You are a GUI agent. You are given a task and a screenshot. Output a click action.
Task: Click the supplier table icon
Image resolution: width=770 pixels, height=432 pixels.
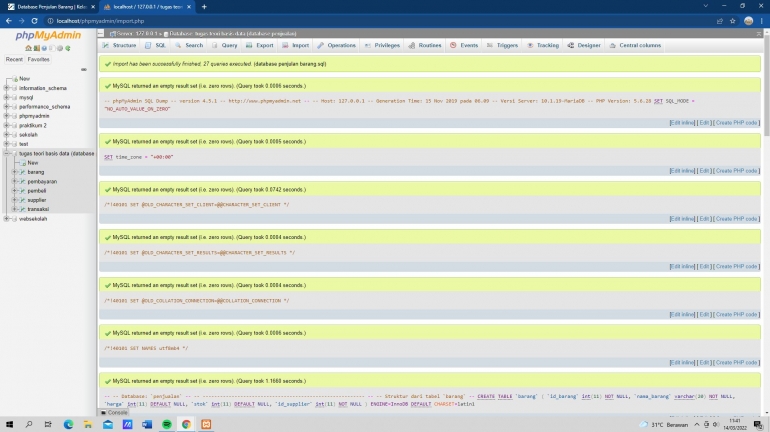coord(23,200)
